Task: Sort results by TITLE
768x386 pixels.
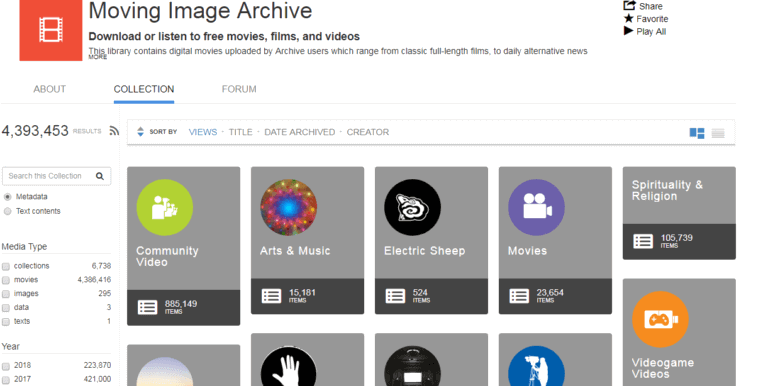Action: point(240,132)
